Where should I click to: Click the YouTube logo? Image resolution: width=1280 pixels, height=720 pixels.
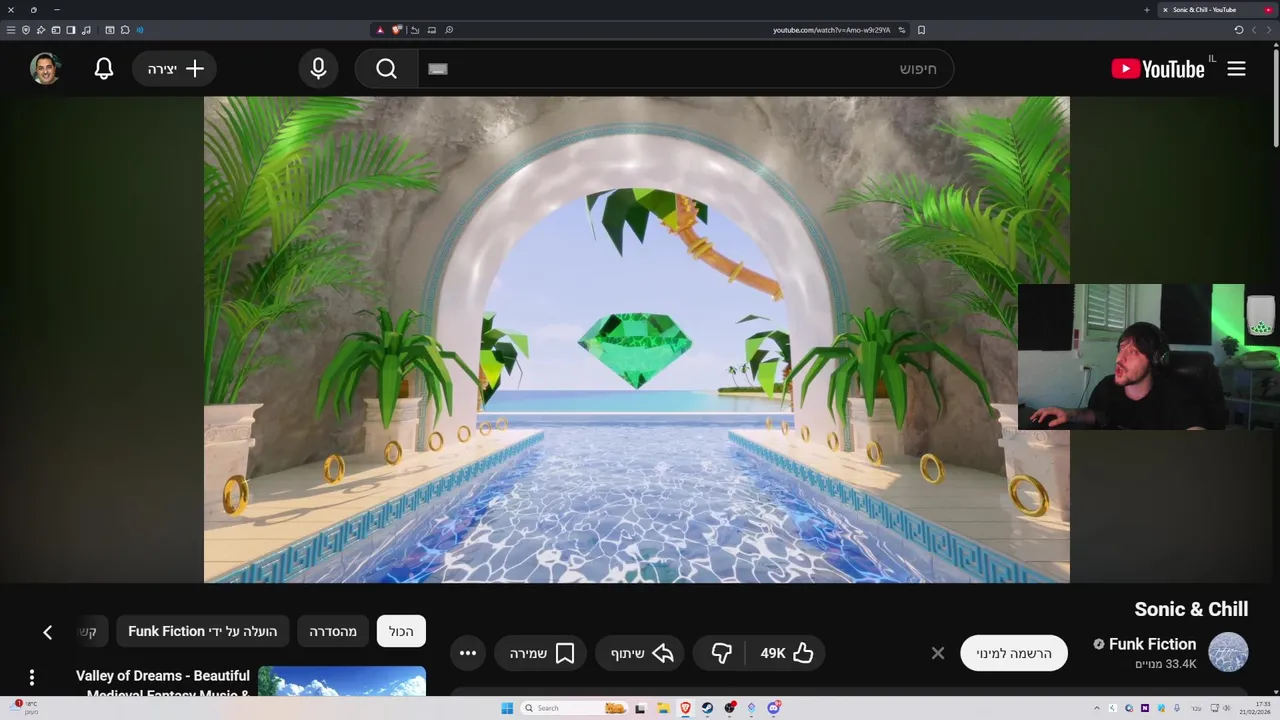coord(1158,68)
